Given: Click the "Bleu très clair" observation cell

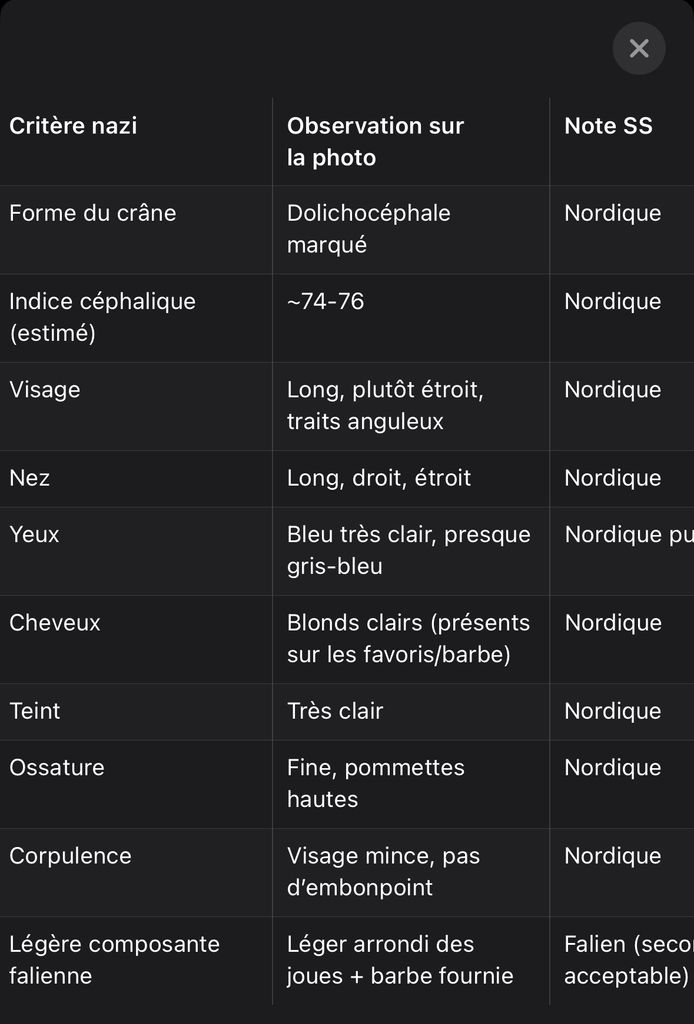Looking at the screenshot, I should pos(408,550).
